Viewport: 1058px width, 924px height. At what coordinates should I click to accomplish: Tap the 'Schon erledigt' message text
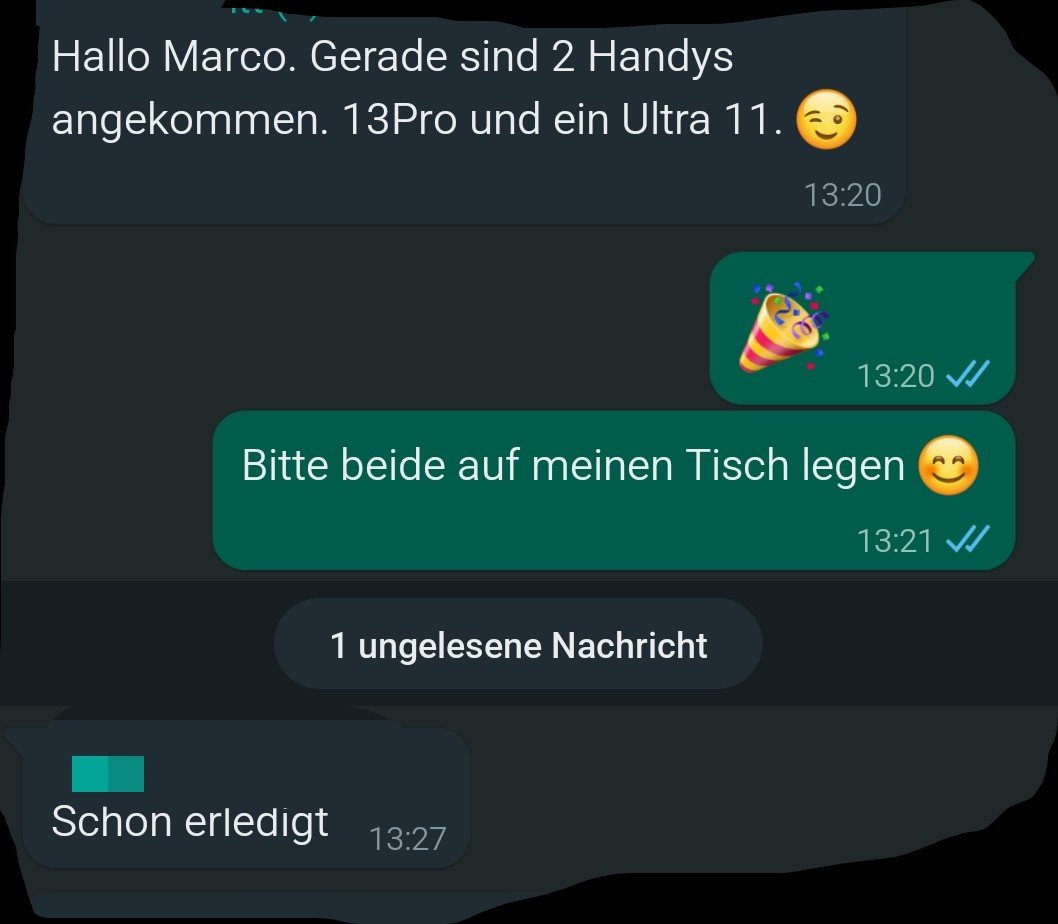[x=190, y=821]
